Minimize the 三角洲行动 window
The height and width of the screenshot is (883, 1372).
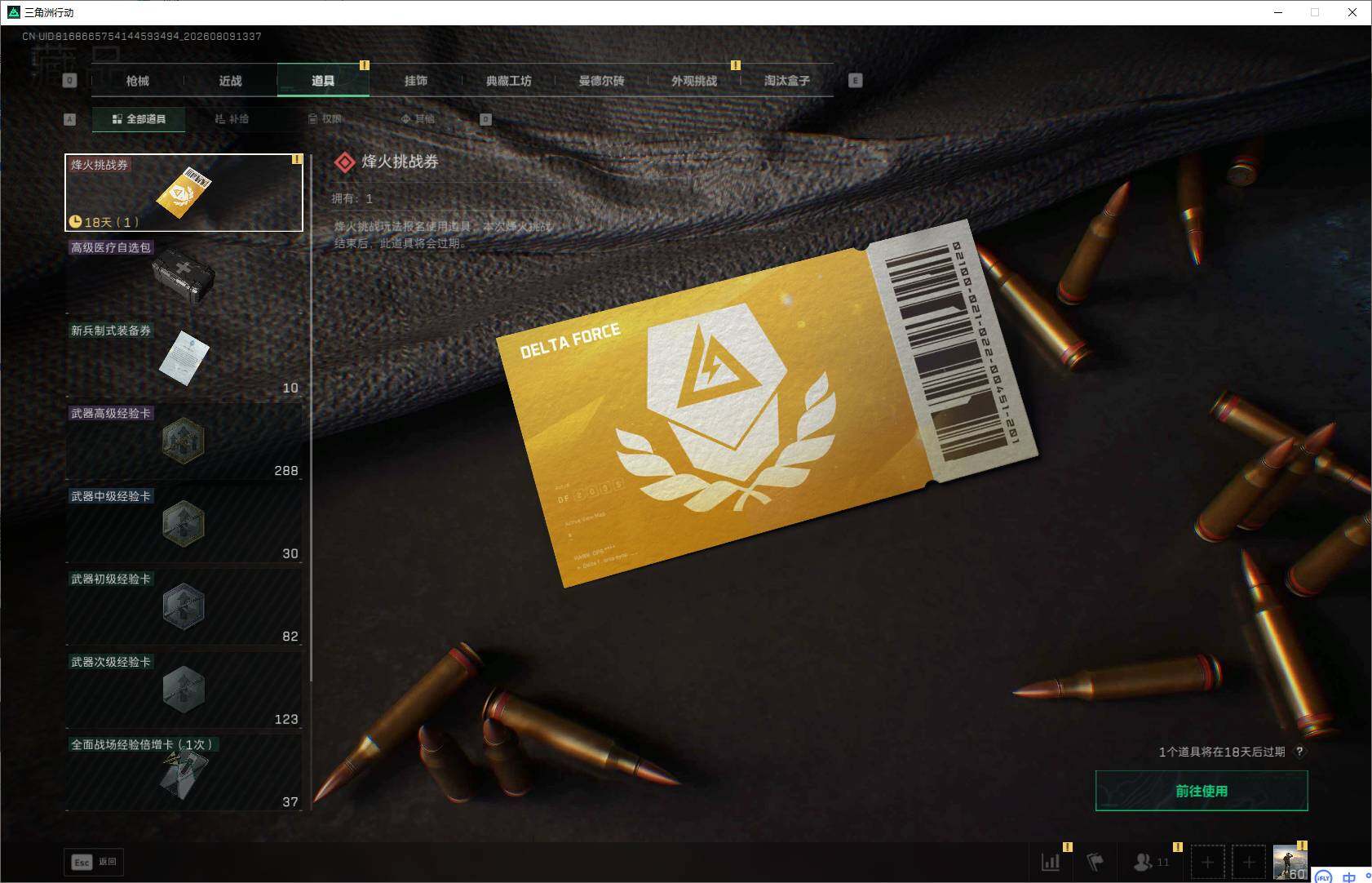click(x=1278, y=12)
